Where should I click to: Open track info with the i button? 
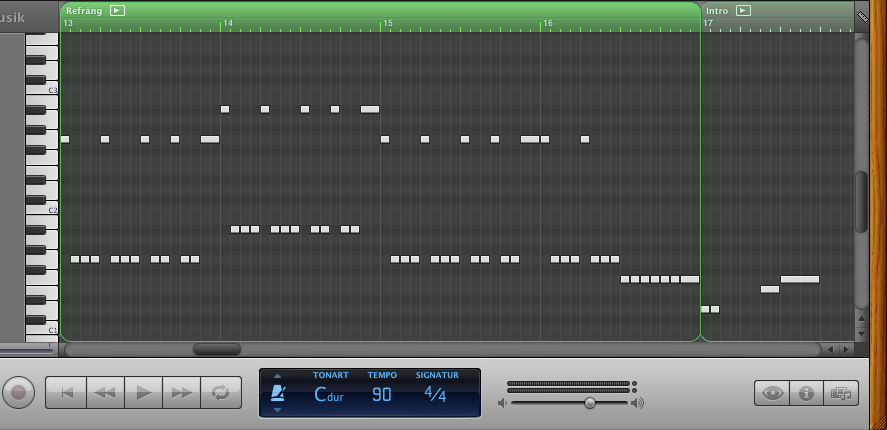point(806,393)
